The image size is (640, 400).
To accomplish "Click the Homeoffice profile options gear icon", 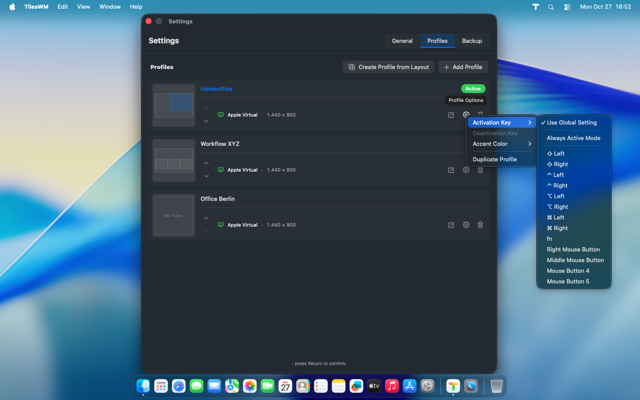I will coord(466,115).
